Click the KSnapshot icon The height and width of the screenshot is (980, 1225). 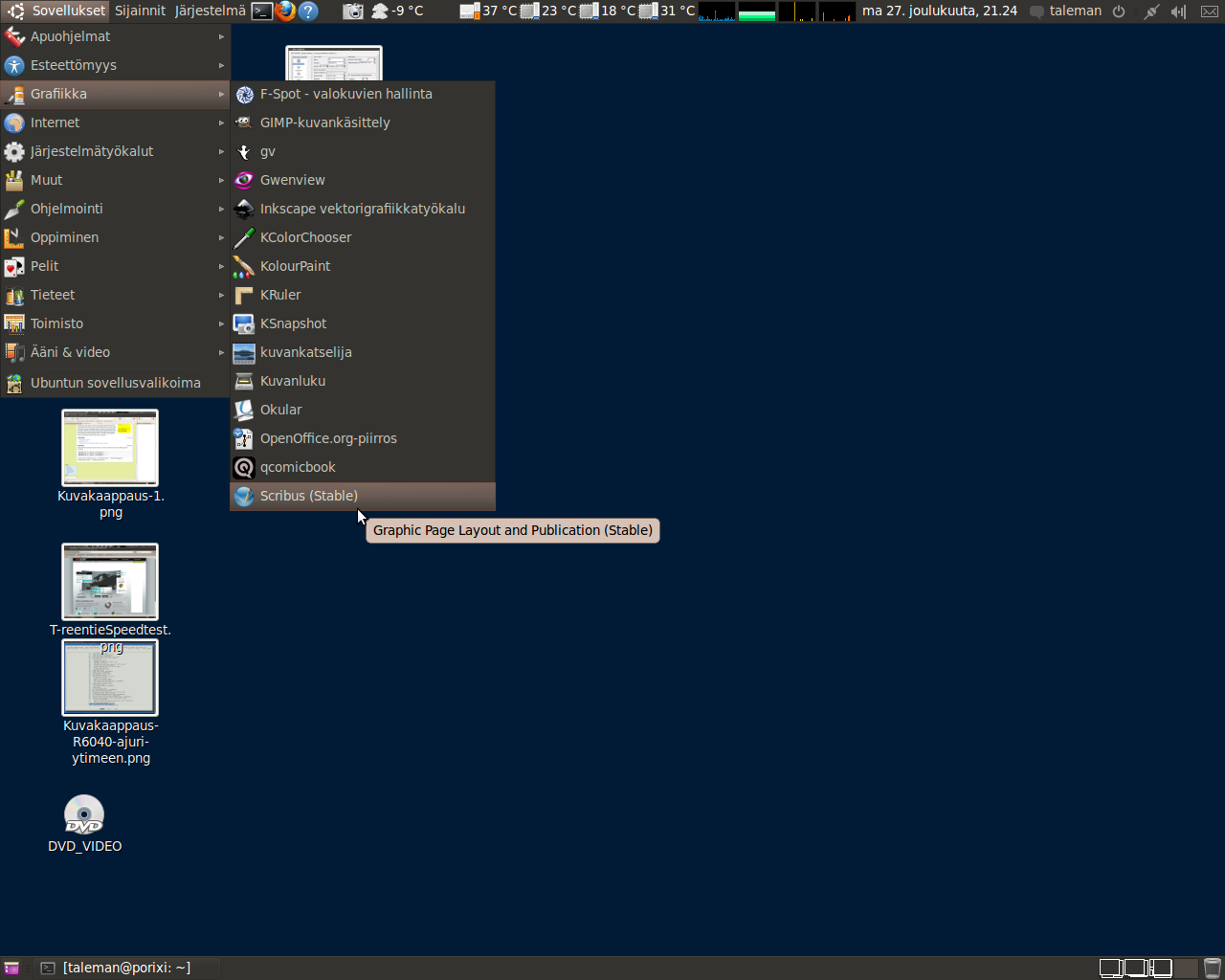(244, 323)
